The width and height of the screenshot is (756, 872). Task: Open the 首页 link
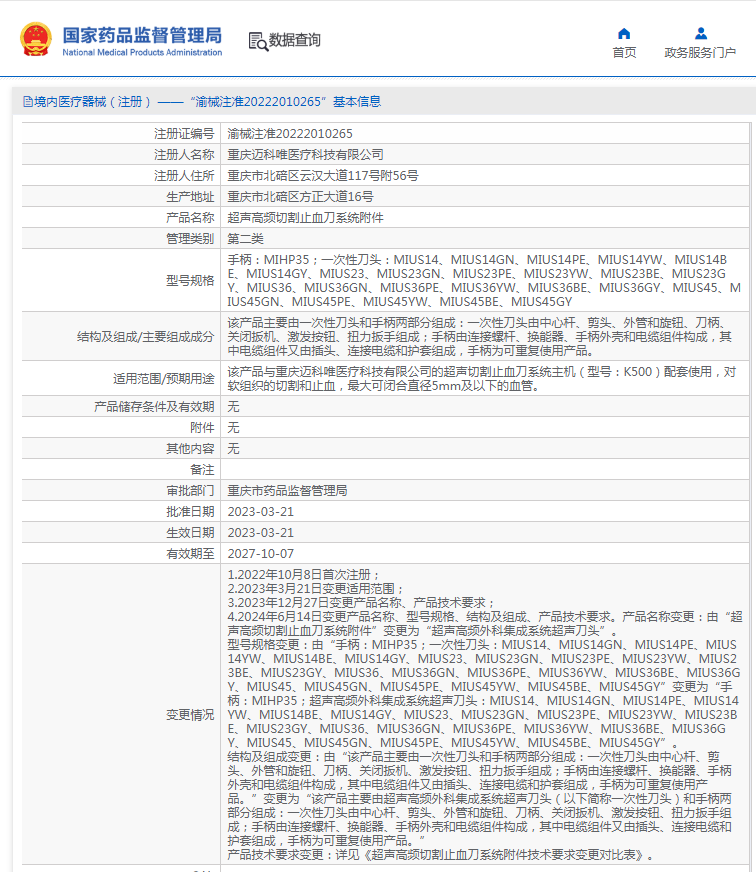[624, 52]
